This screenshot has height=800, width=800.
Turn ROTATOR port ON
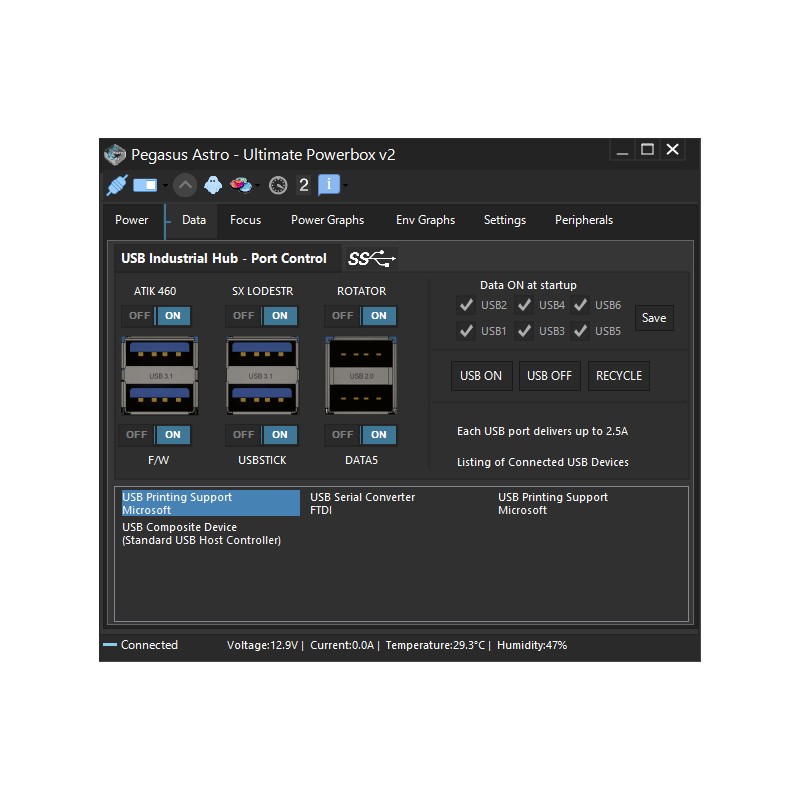[x=379, y=316]
